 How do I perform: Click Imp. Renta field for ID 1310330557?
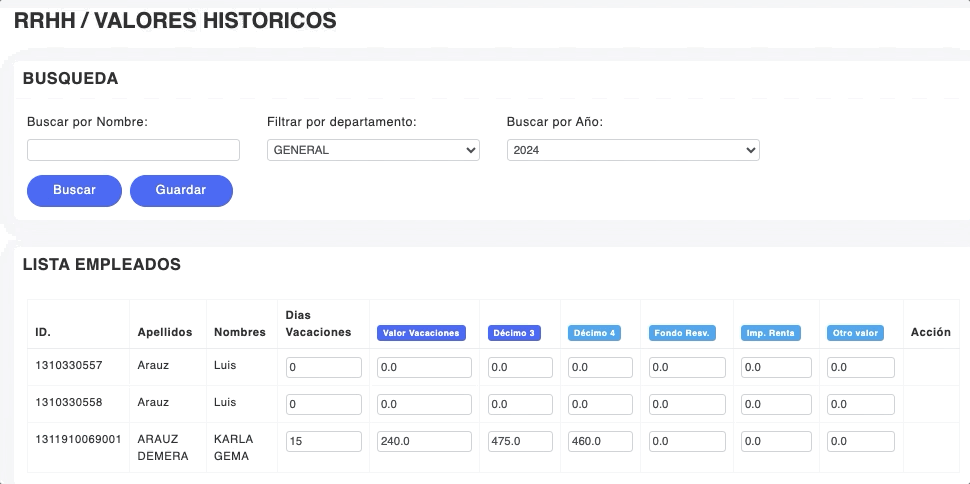[x=774, y=368]
